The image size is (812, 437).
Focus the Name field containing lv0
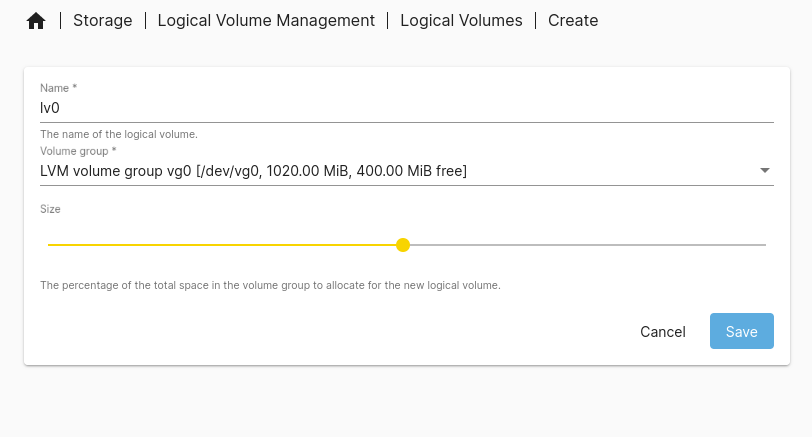[x=407, y=108]
